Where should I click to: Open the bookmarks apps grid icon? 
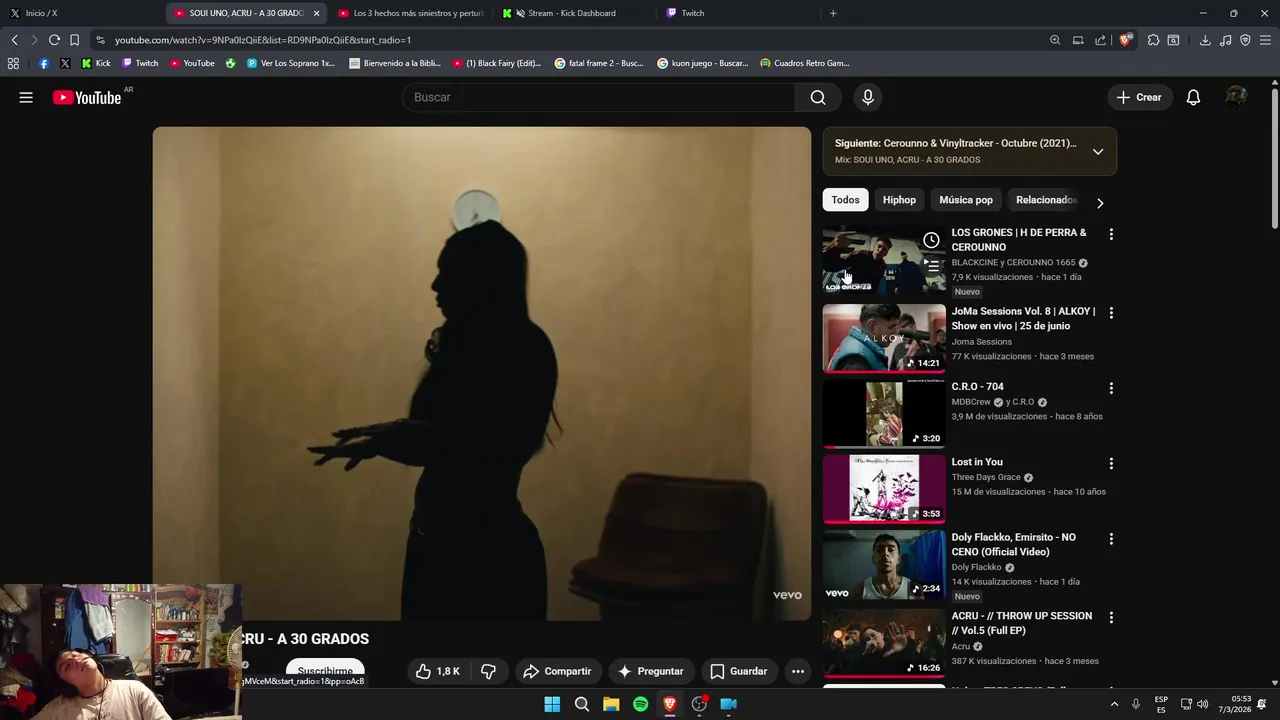(x=13, y=63)
